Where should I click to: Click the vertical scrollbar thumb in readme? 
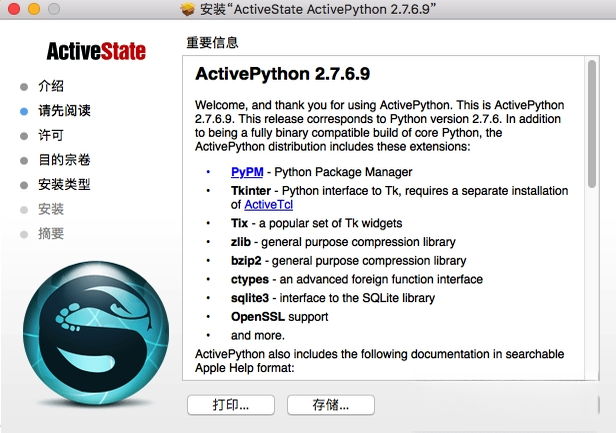pyautogui.click(x=592, y=124)
